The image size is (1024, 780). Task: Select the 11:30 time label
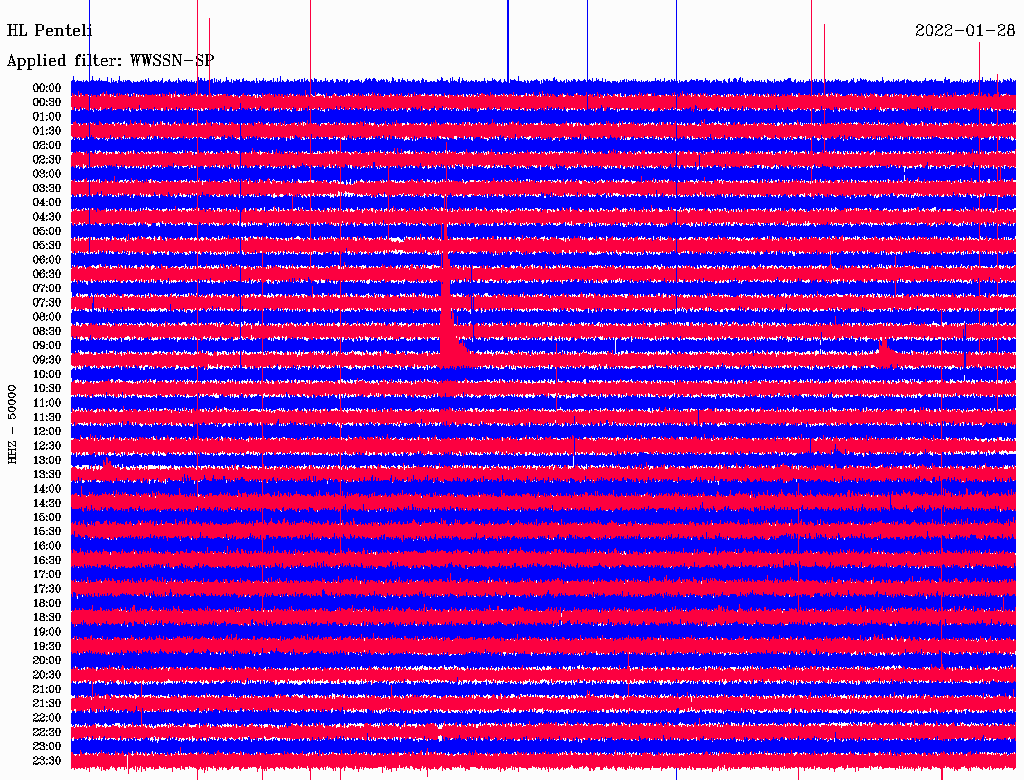[47, 417]
